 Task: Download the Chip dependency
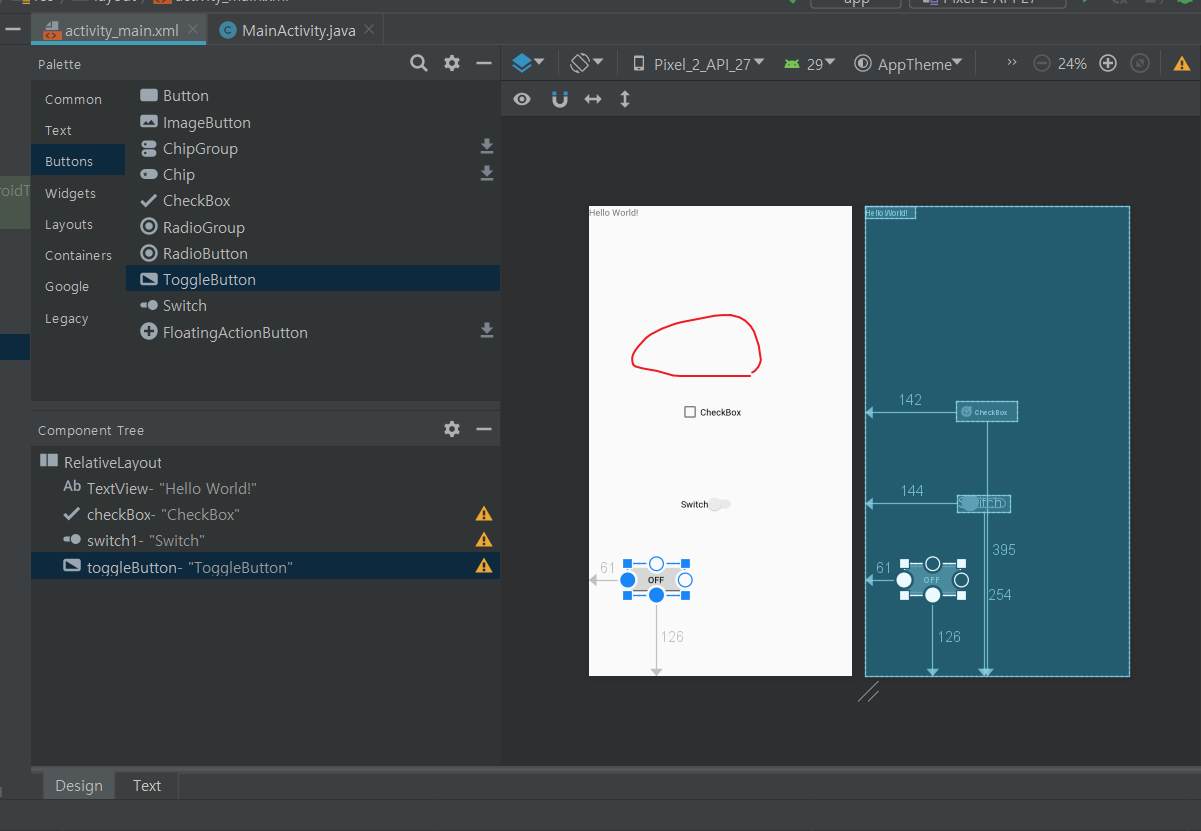coord(487,173)
